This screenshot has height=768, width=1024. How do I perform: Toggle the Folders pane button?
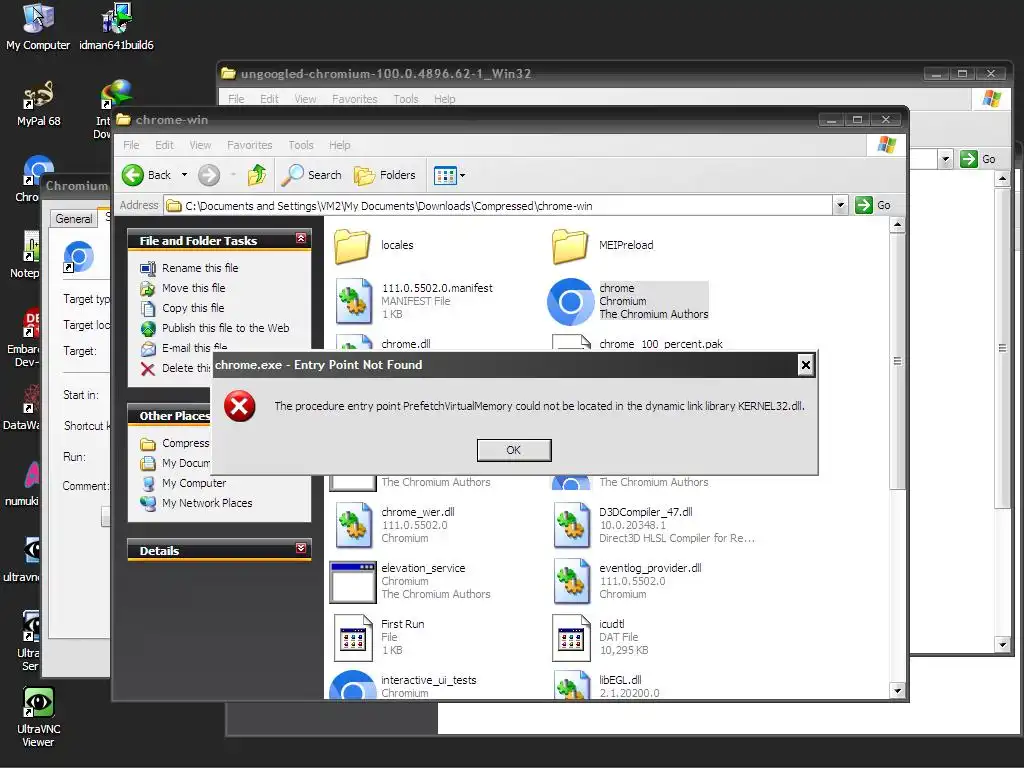[x=385, y=175]
